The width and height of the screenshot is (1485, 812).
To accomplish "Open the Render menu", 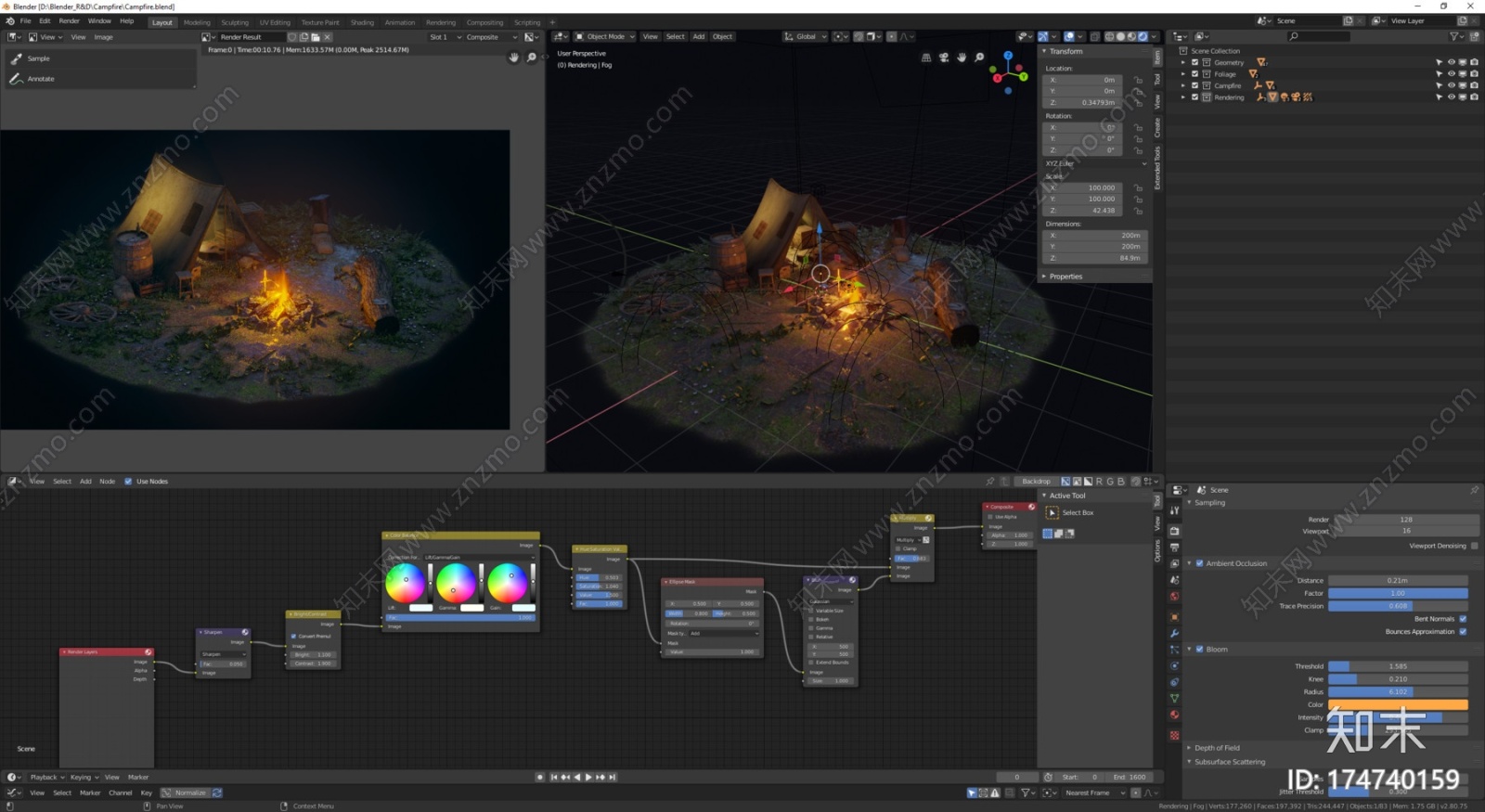I will point(70,20).
